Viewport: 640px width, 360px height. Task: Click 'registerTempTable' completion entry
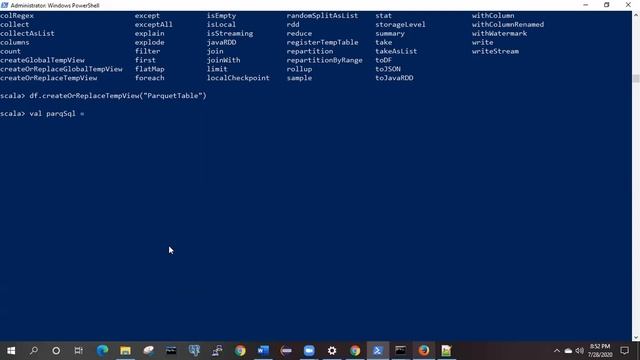322,42
